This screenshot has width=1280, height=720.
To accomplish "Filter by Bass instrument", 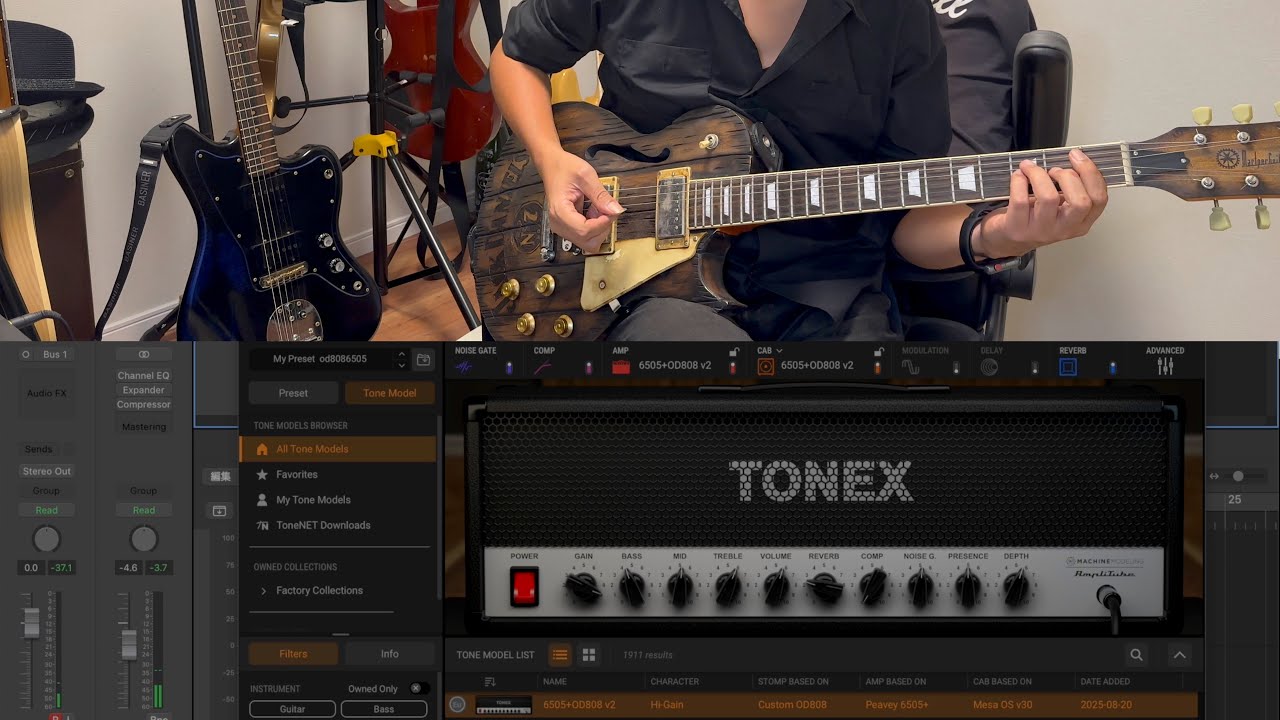I will pos(384,709).
